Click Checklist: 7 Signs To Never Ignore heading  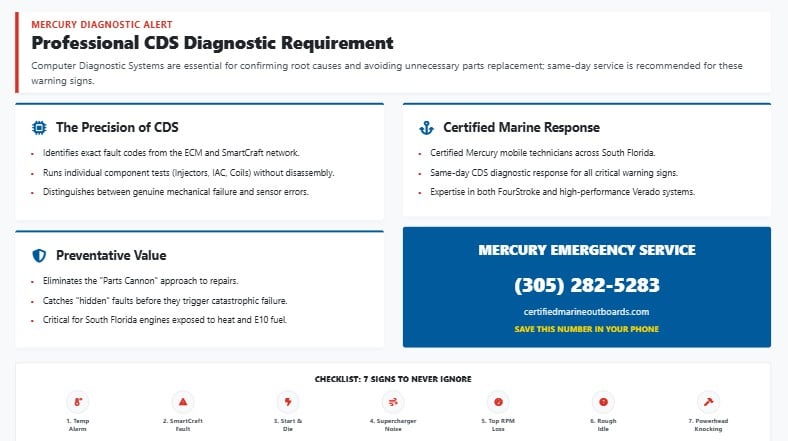(393, 379)
